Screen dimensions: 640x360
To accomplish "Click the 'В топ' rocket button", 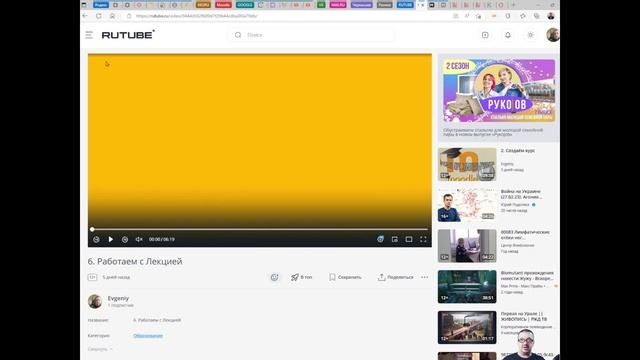I will pos(302,277).
